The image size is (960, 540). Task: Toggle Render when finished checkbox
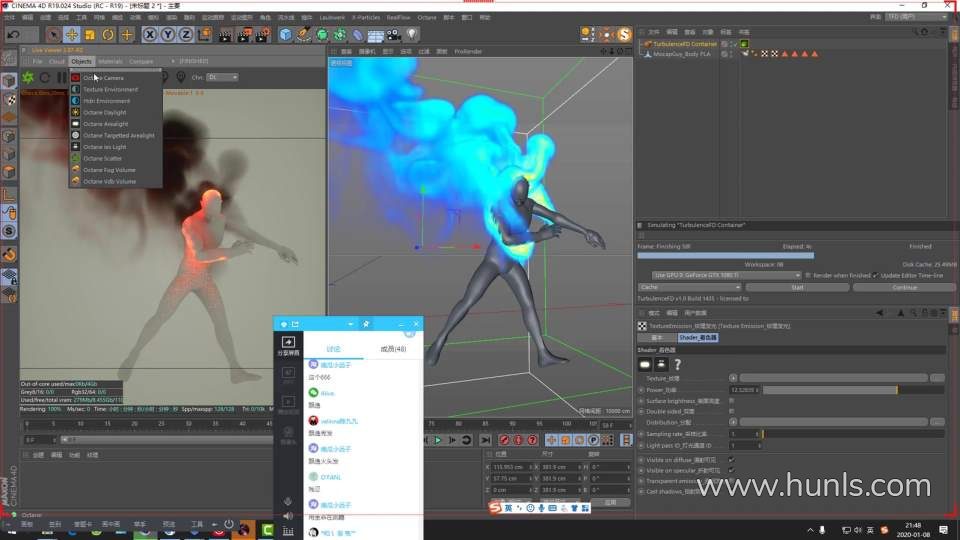[x=808, y=275]
